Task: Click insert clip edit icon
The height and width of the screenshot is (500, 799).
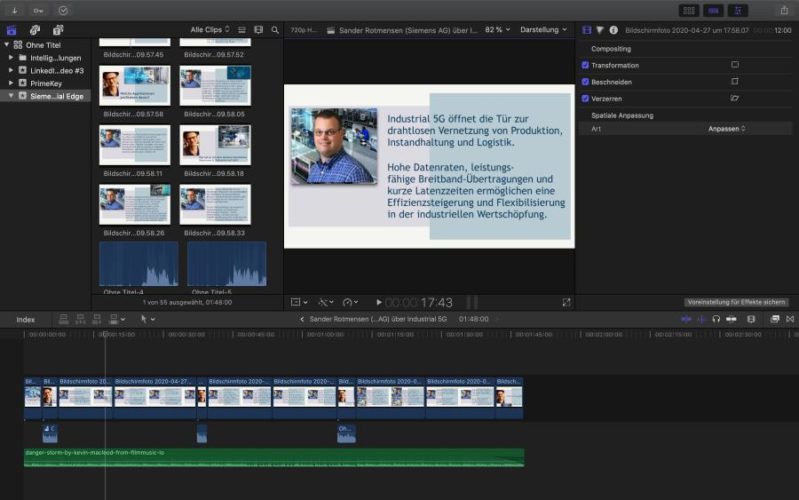Action: click(x=80, y=319)
